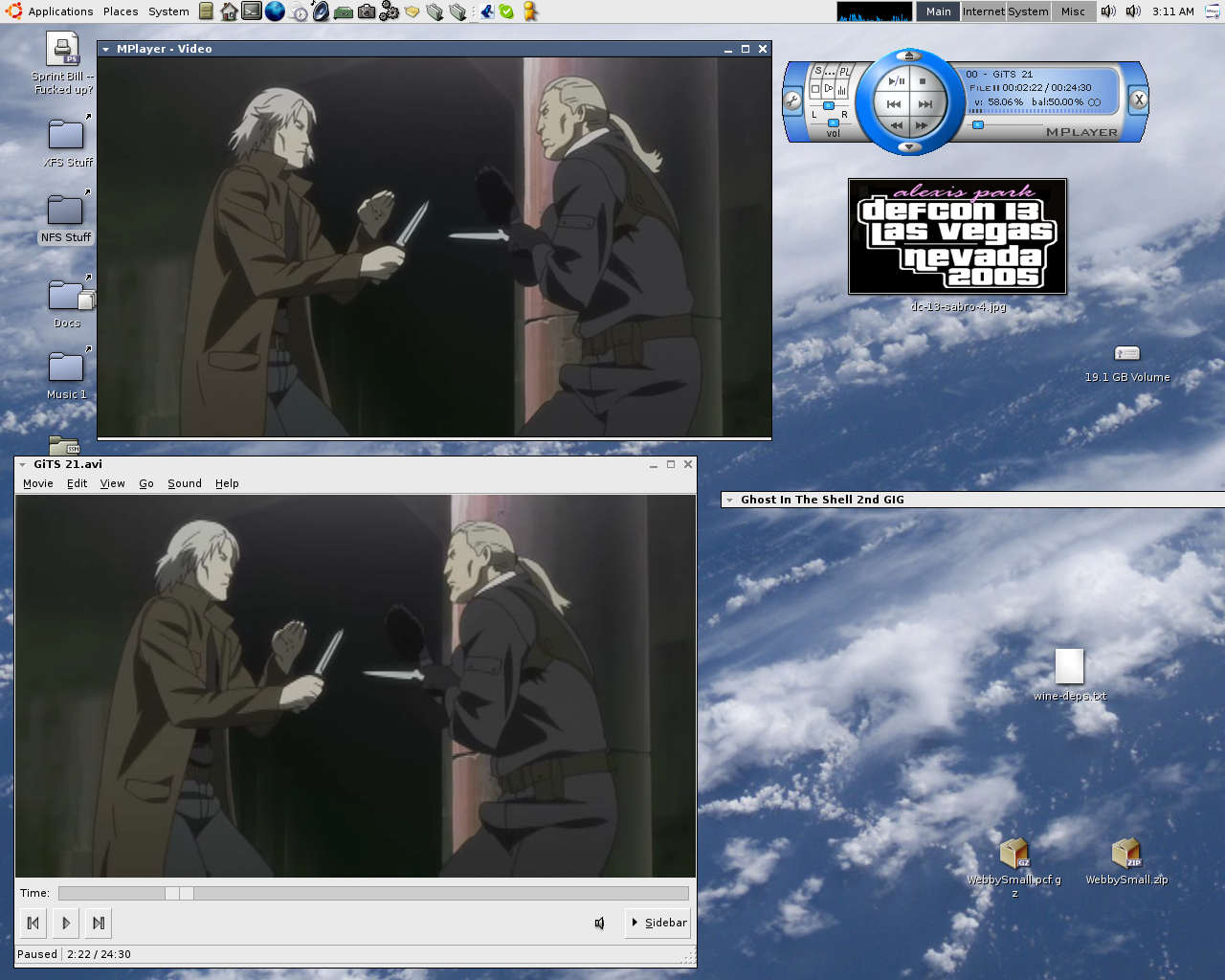Fast-forward using the MPlayer skin's seek button
This screenshot has width=1225, height=980.
coord(922,125)
